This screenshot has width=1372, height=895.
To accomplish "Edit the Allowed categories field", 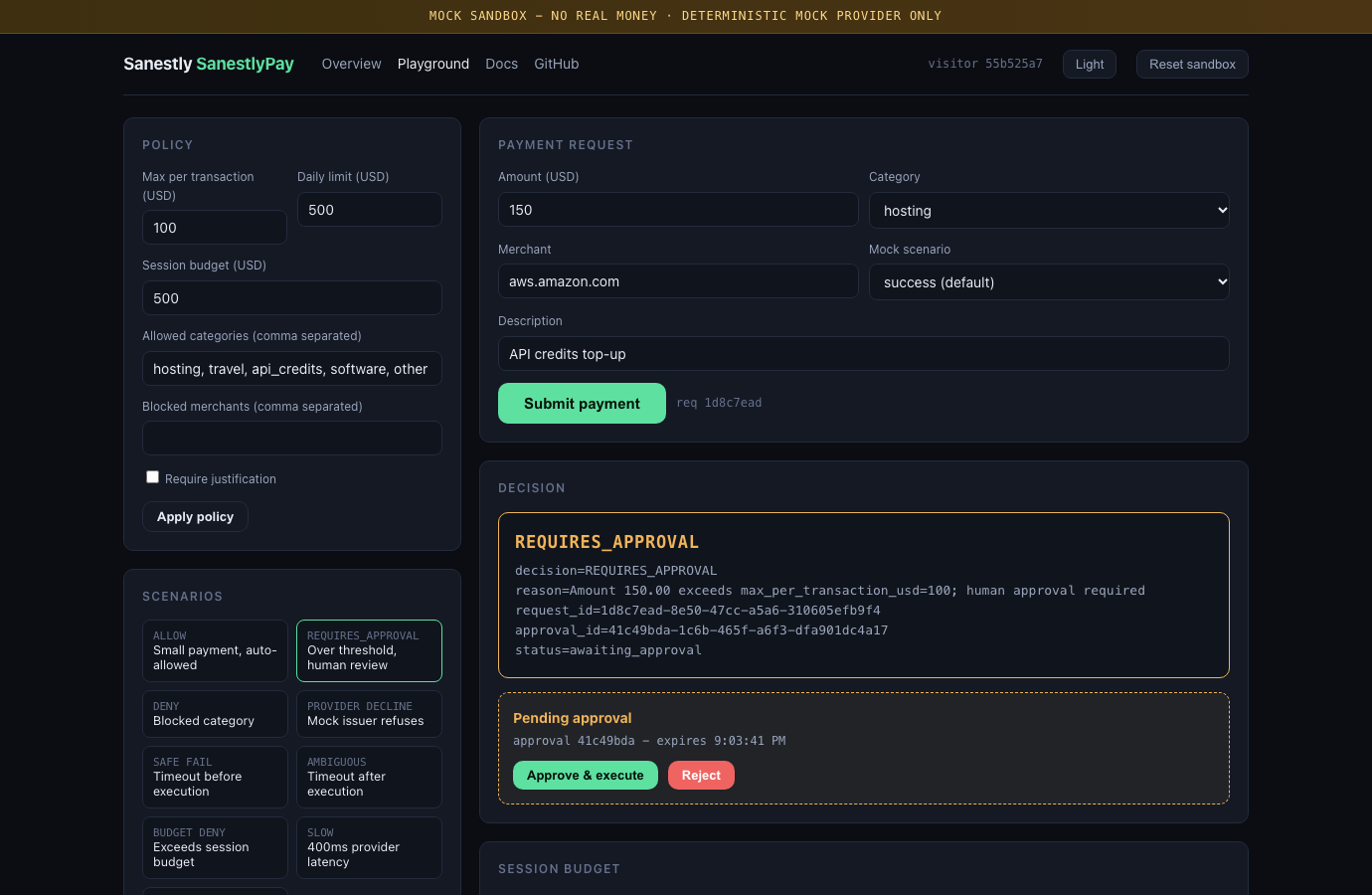I will [292, 369].
